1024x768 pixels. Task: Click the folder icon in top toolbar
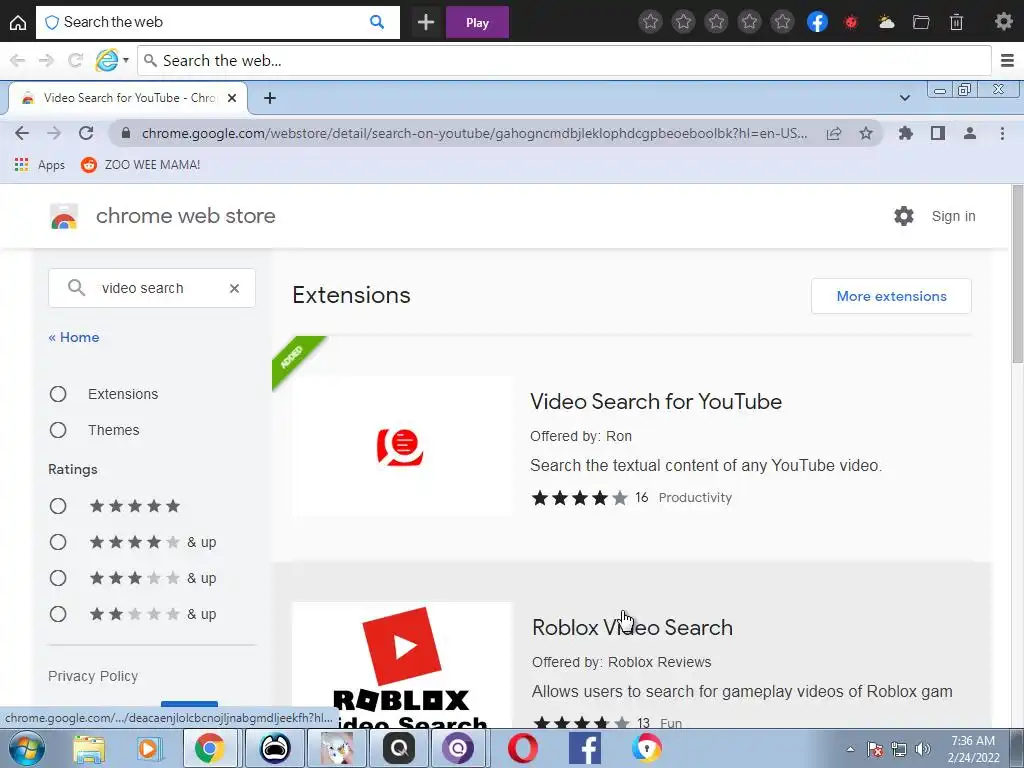tap(921, 22)
